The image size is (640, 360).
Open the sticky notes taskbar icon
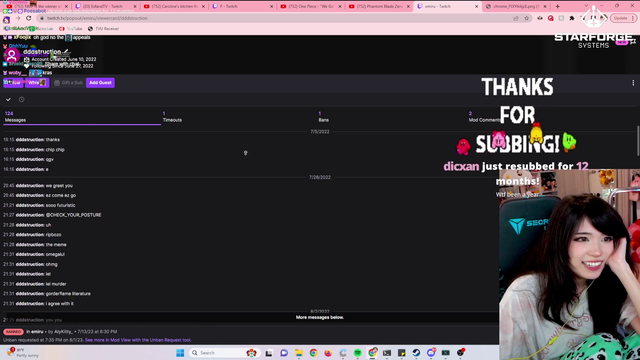point(402,353)
